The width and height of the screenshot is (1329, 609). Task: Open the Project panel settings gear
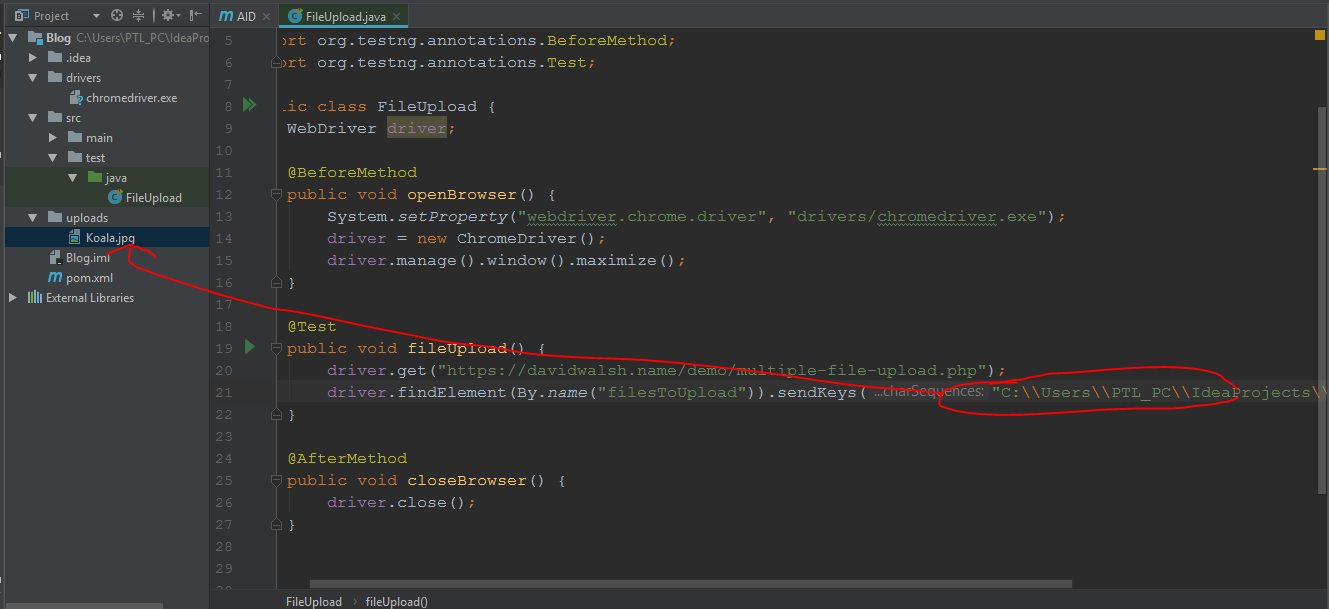coord(166,15)
